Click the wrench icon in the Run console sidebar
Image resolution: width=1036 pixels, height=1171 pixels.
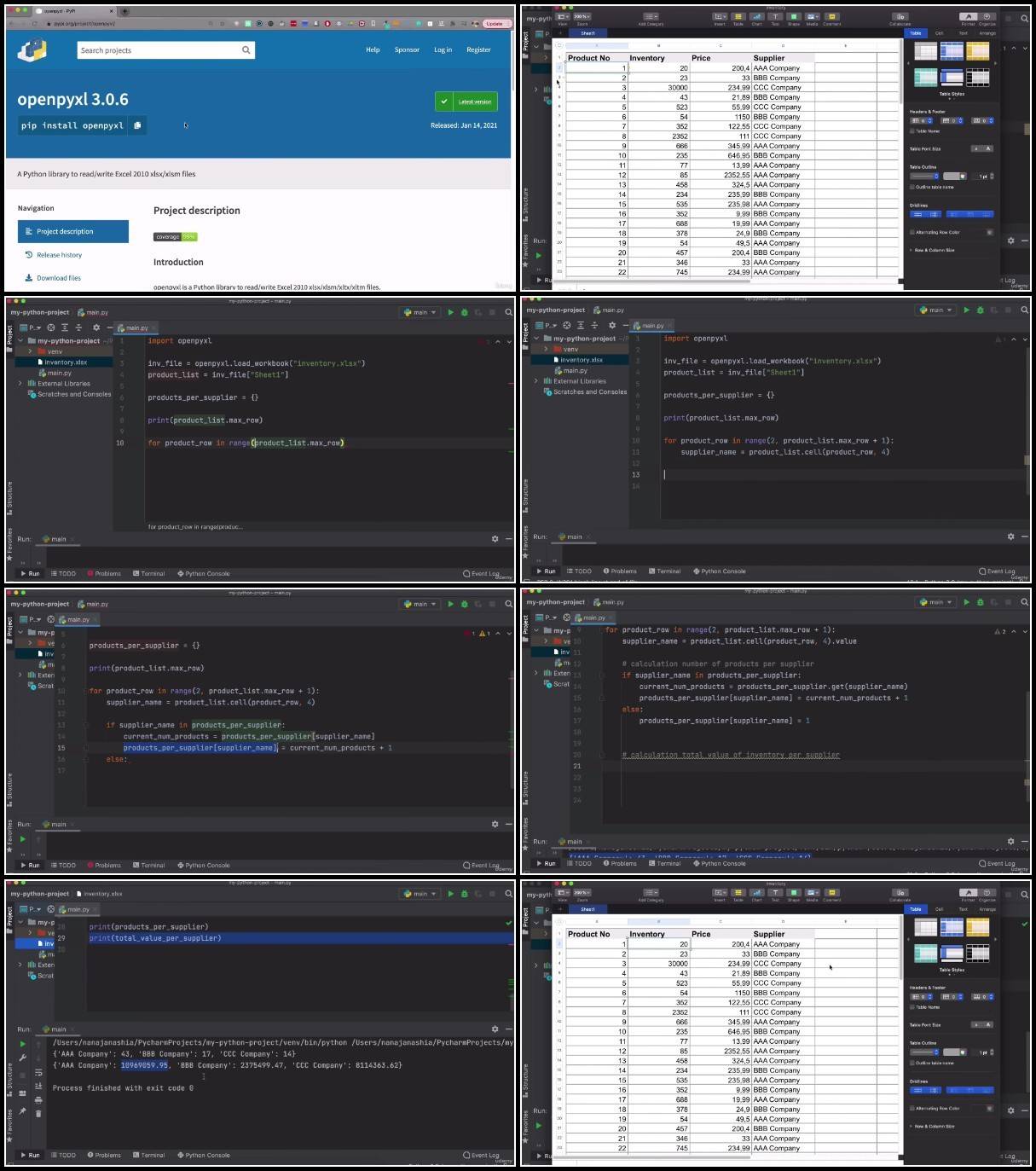[23, 1058]
